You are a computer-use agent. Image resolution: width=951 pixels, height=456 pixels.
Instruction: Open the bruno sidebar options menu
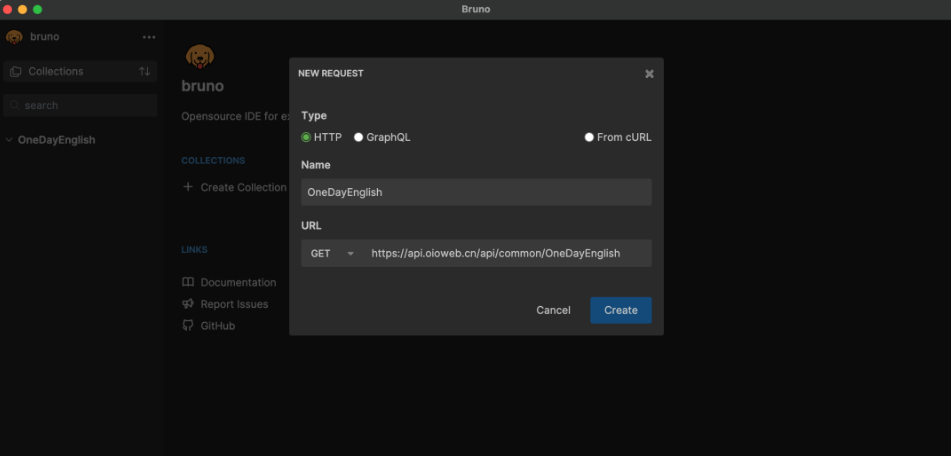(149, 37)
